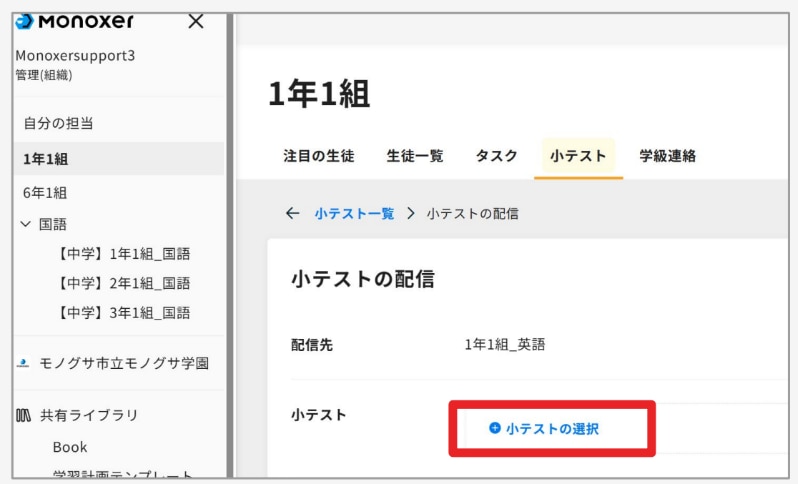This screenshot has width=798, height=484.
Task: Click the 共有ライブラリ books icon
Action: pos(23,415)
